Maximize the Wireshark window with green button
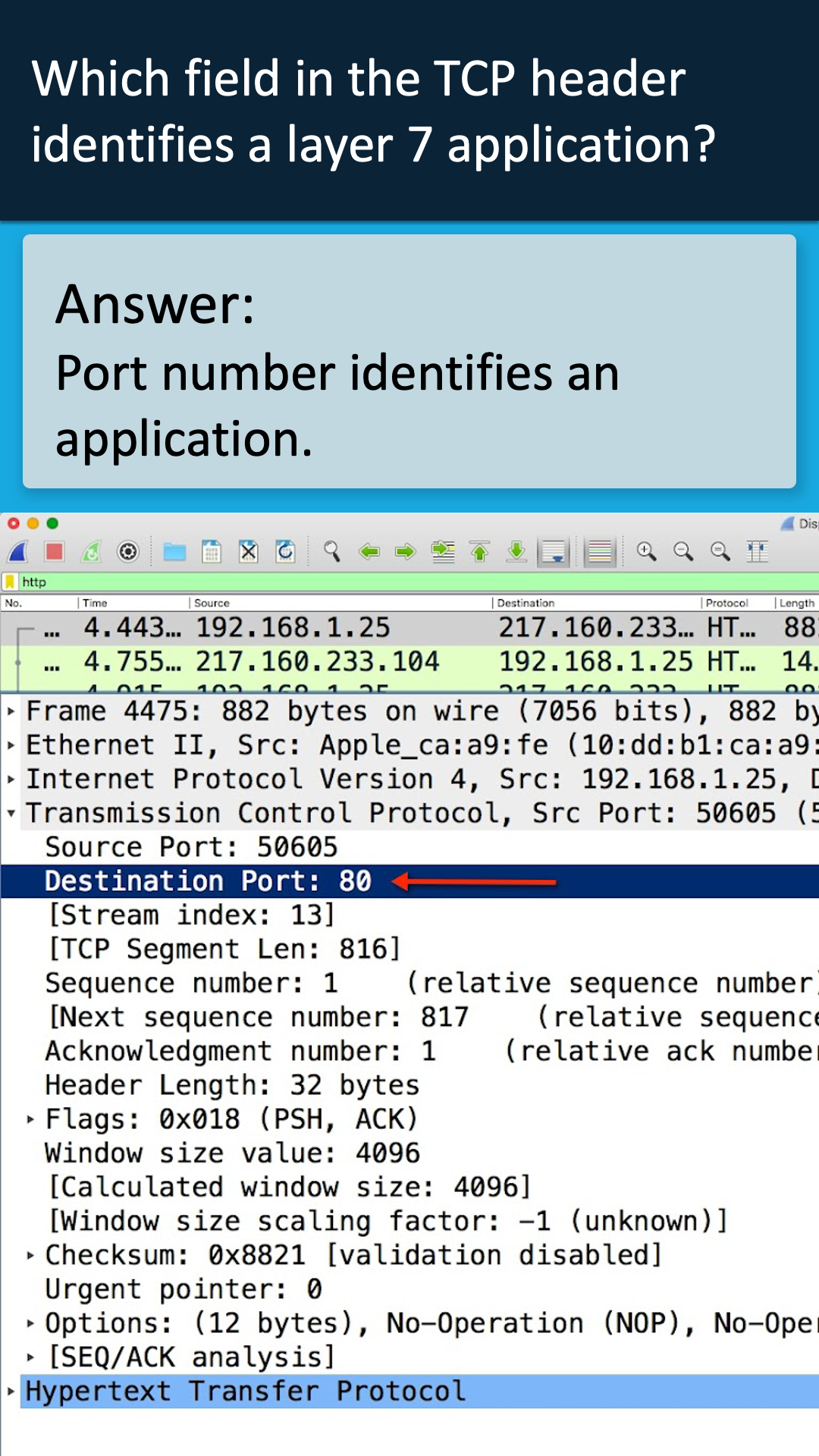The width and height of the screenshot is (819, 1456). tap(52, 523)
